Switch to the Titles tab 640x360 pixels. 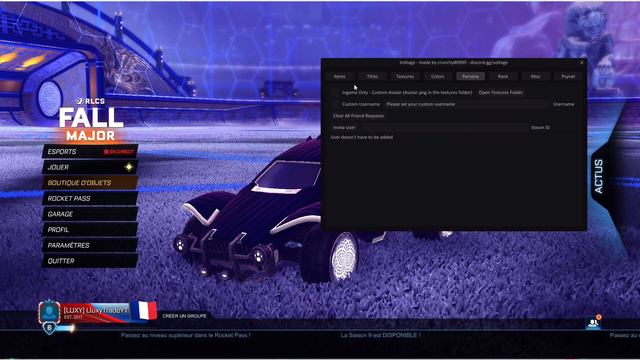coord(372,76)
